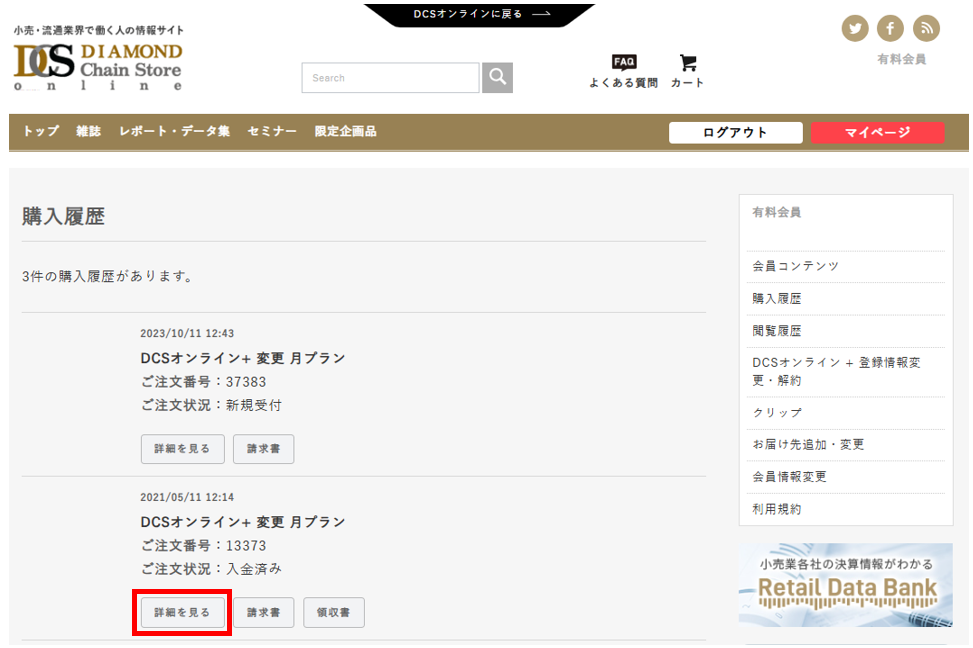View details of order 13373
This screenshot has height=648, width=973.
pyautogui.click(x=182, y=613)
